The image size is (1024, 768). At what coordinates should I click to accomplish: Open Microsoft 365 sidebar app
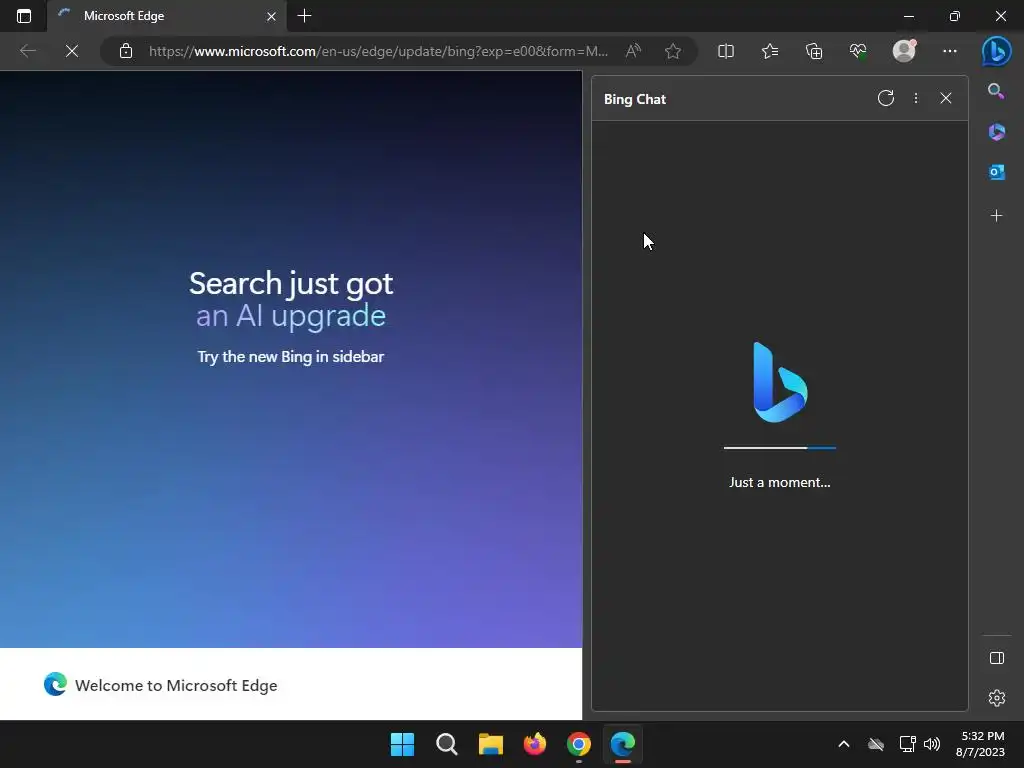tap(997, 132)
